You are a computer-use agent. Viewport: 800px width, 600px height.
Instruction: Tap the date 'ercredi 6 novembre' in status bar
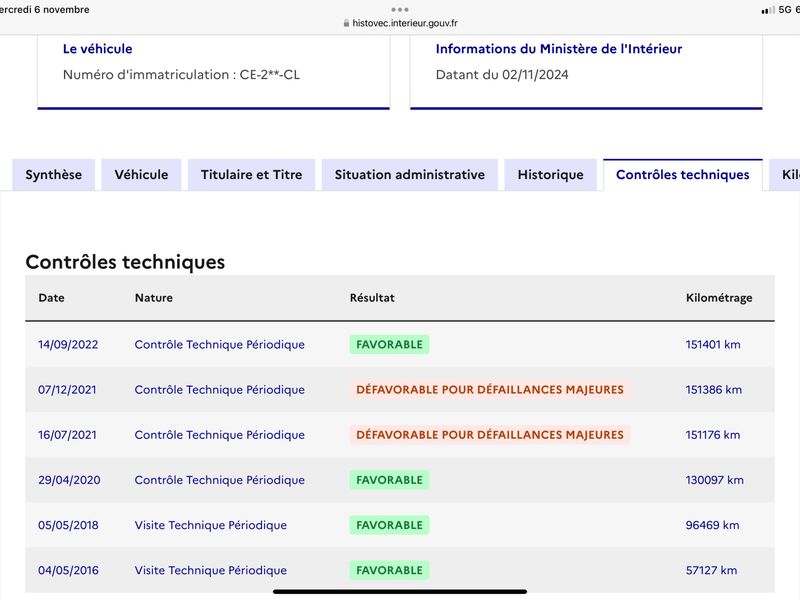44,9
